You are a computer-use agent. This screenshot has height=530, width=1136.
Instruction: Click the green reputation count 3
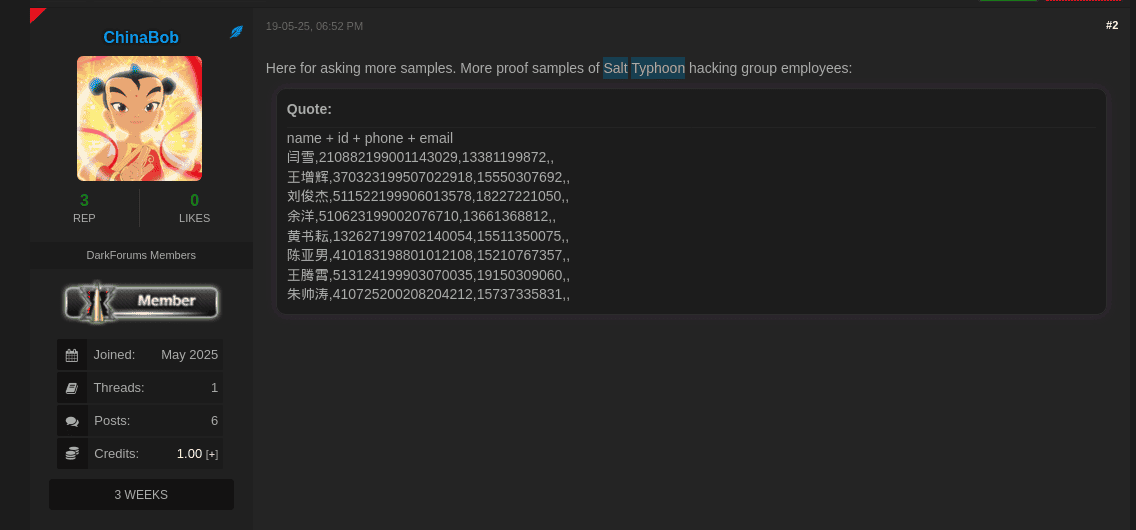coord(84,200)
